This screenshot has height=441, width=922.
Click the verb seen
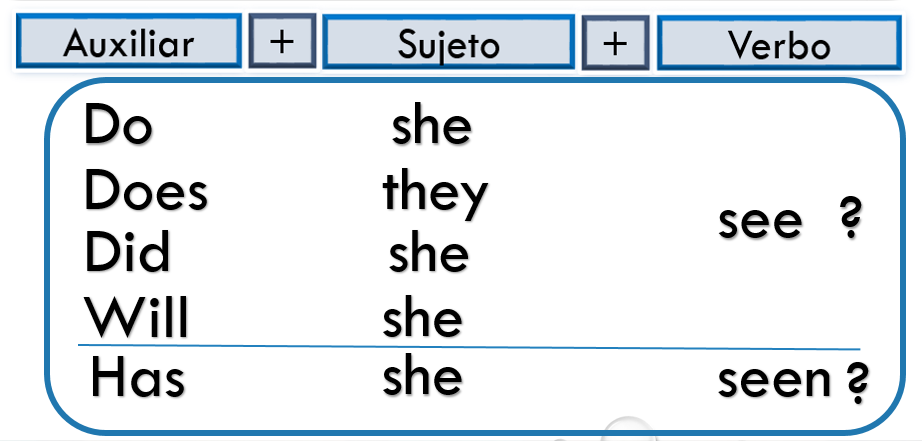[774, 381]
